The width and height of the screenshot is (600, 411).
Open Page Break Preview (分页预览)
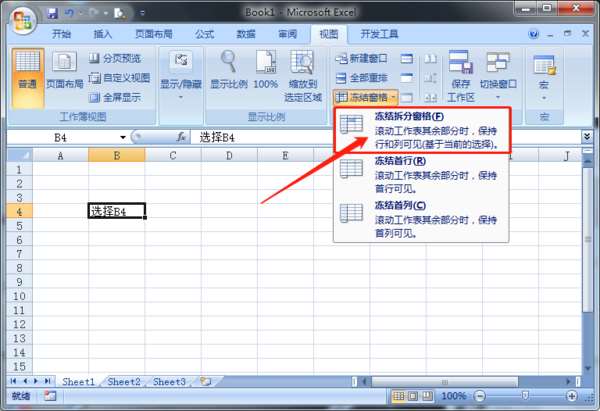tap(115, 58)
